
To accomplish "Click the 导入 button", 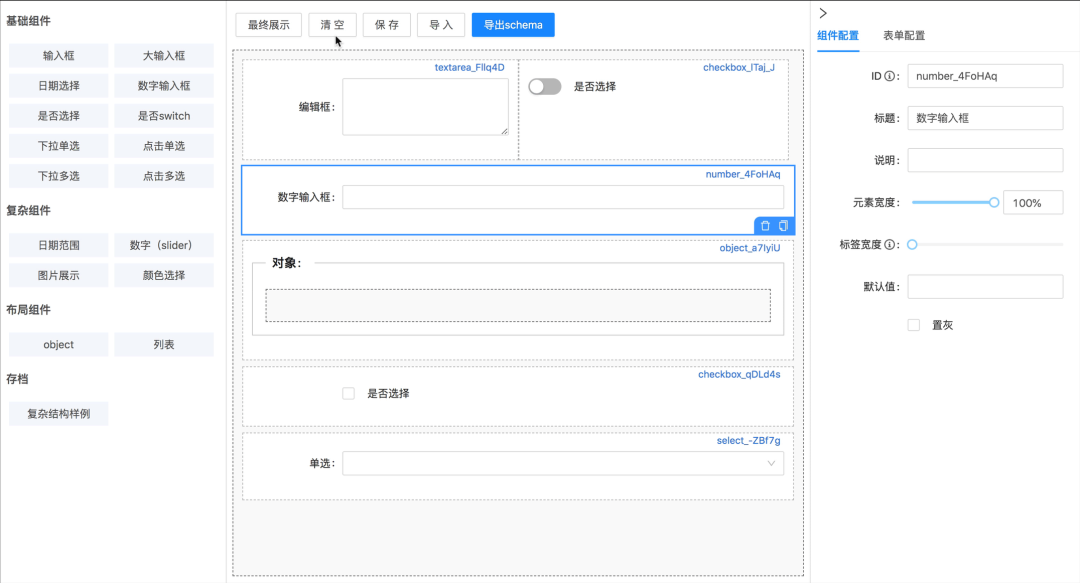I will pyautogui.click(x=441, y=25).
